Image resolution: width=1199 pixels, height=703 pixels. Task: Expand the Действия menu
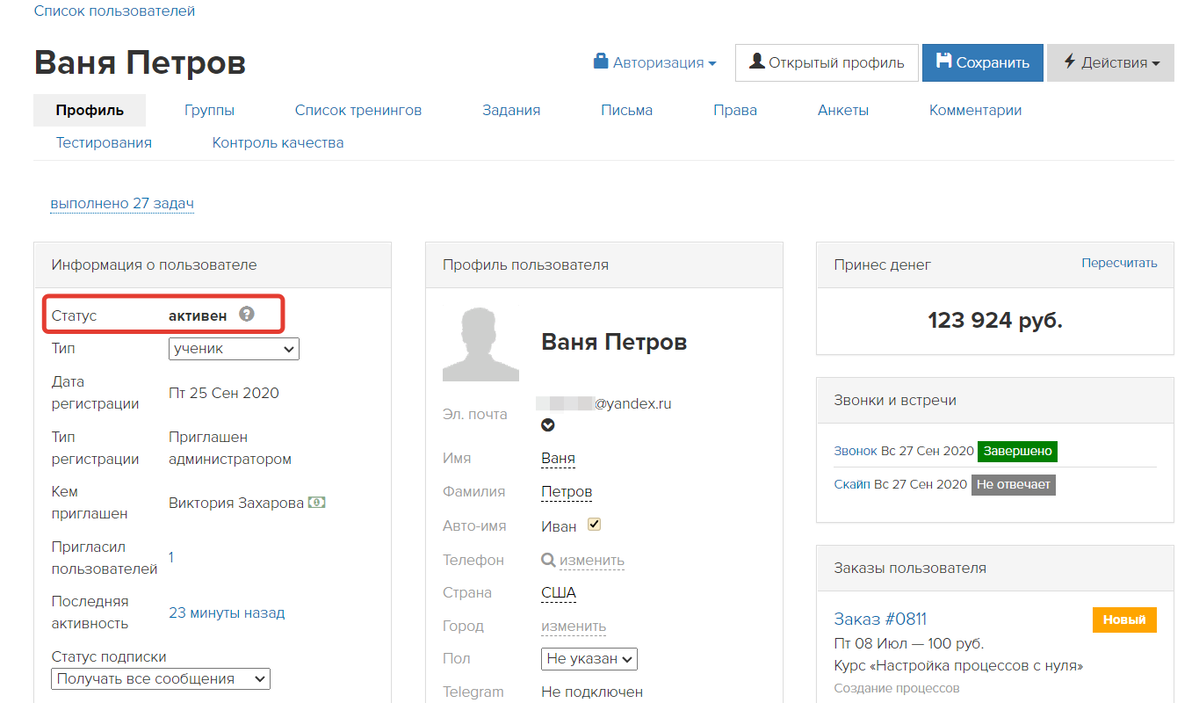point(1110,63)
